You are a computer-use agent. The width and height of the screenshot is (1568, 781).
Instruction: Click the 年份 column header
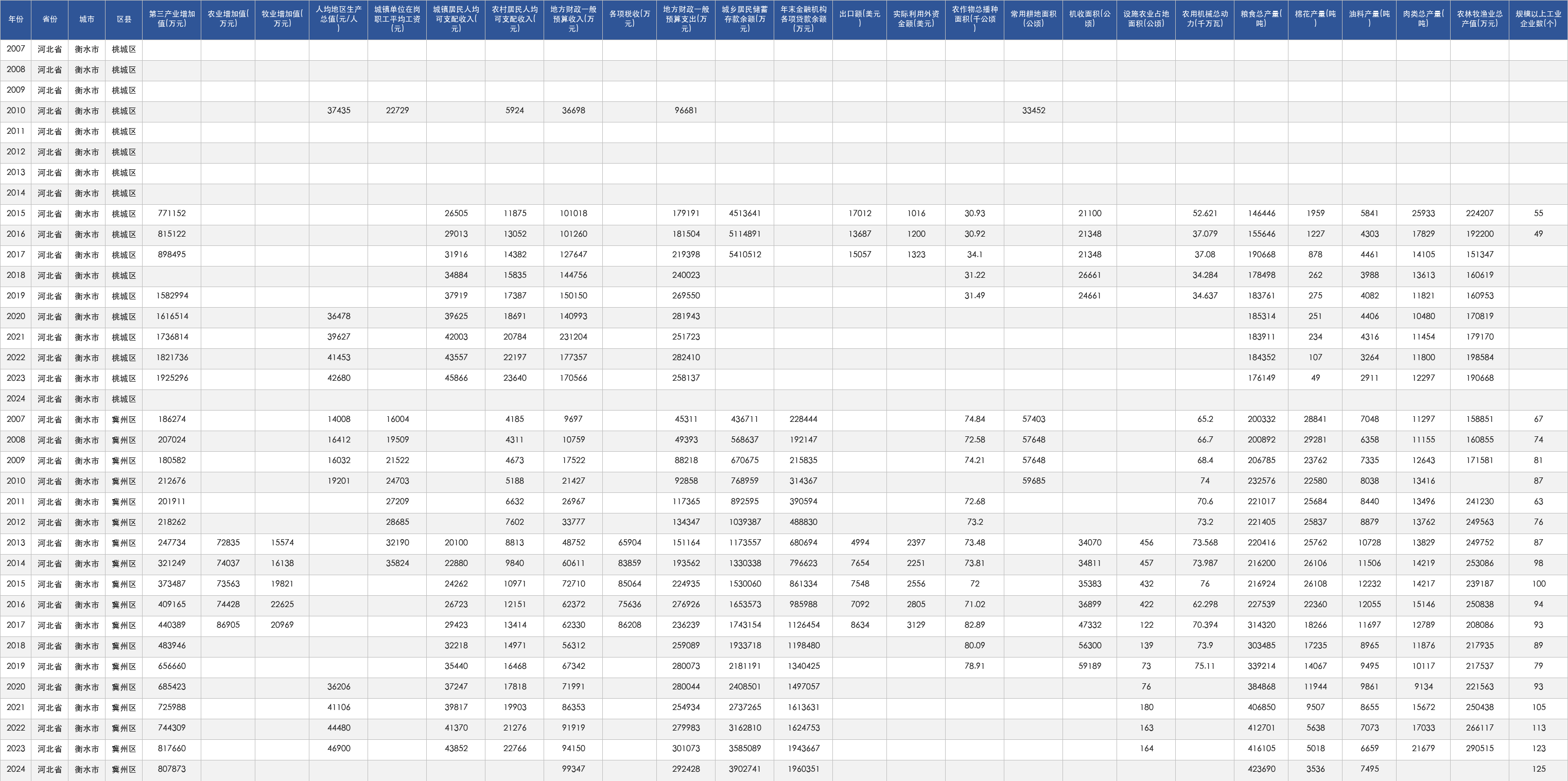click(x=16, y=20)
